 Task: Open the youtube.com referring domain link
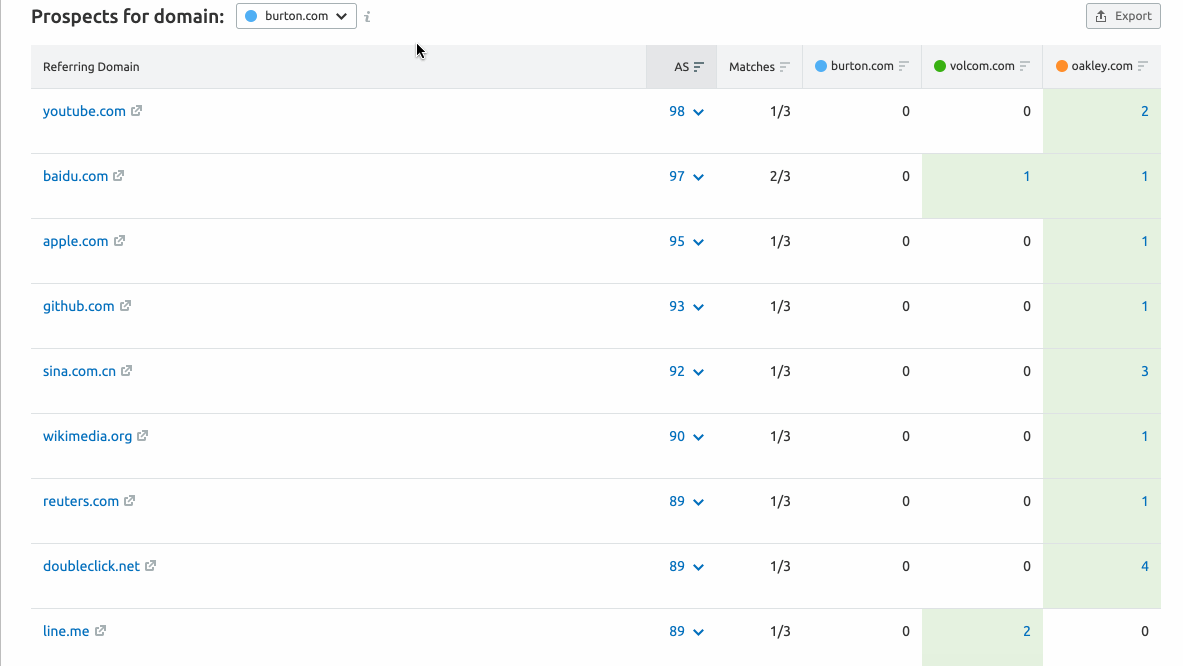(84, 111)
